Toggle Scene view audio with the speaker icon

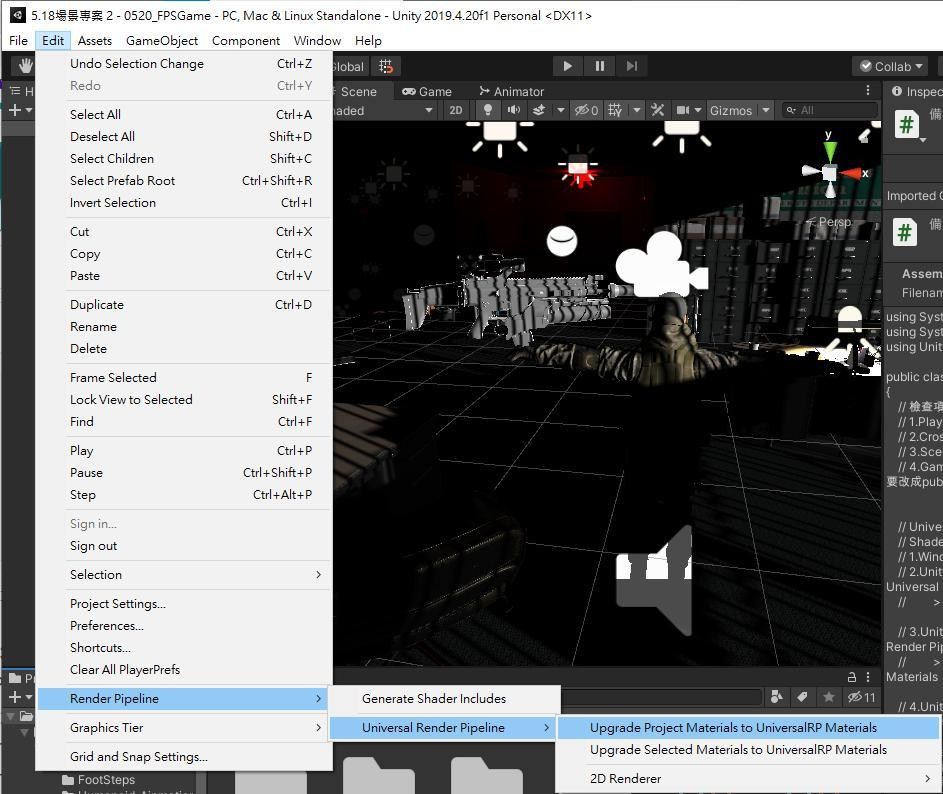513,111
